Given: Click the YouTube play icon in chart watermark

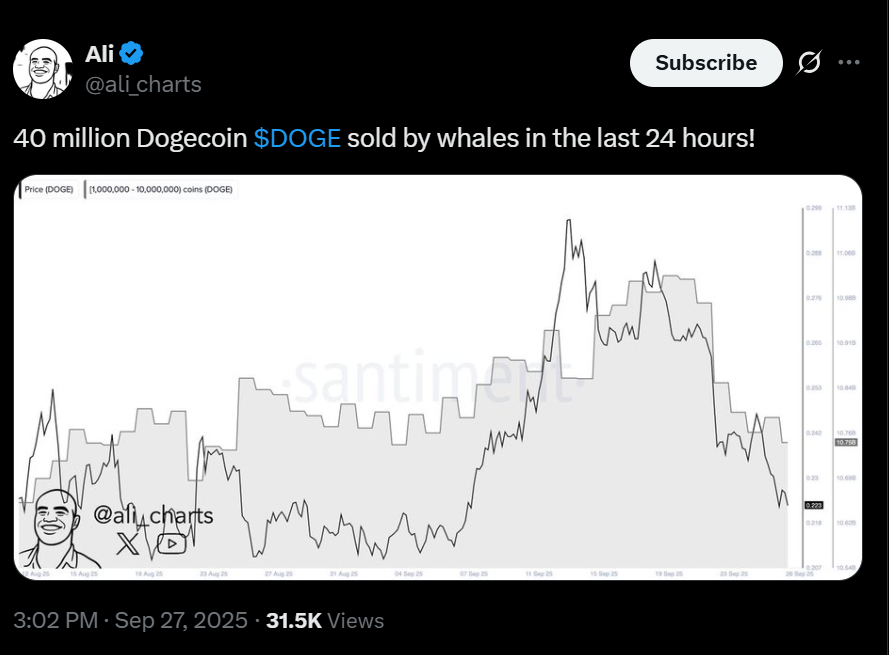Looking at the screenshot, I should pyautogui.click(x=171, y=544).
